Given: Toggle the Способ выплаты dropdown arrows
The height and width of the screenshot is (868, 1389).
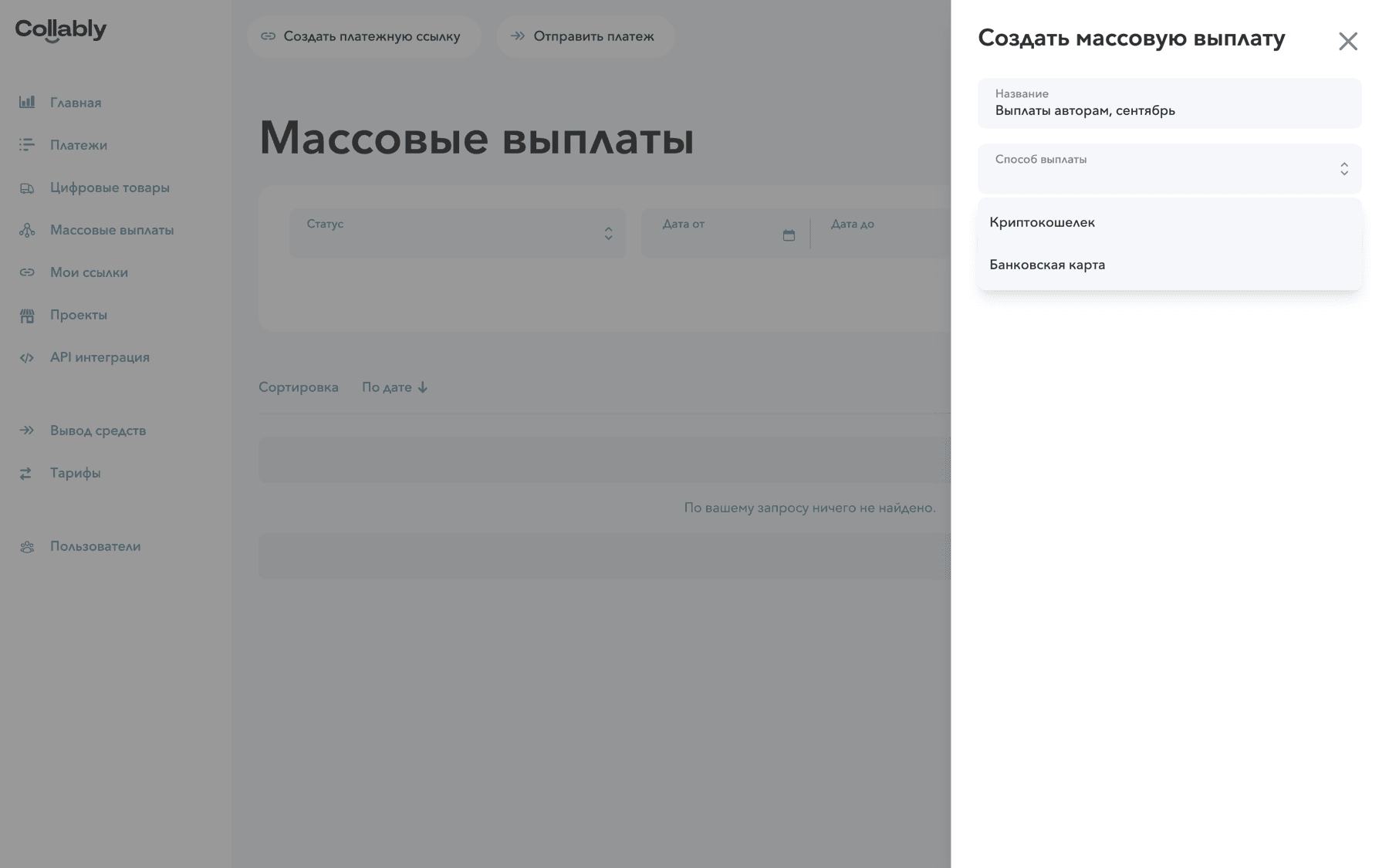Looking at the screenshot, I should pyautogui.click(x=1343, y=169).
